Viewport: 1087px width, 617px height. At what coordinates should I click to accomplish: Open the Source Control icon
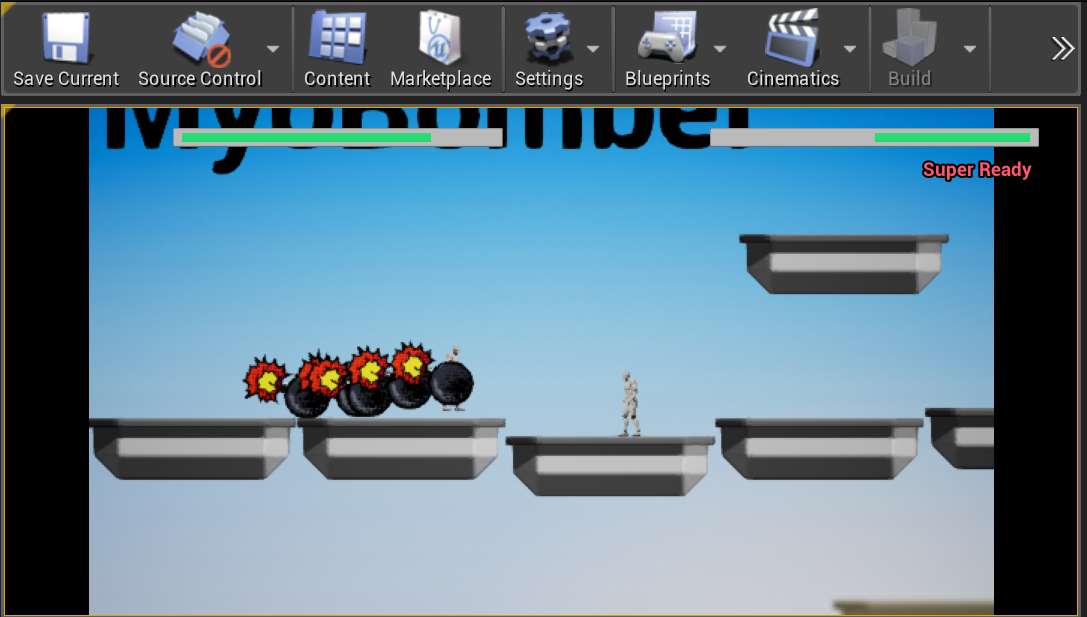point(201,39)
